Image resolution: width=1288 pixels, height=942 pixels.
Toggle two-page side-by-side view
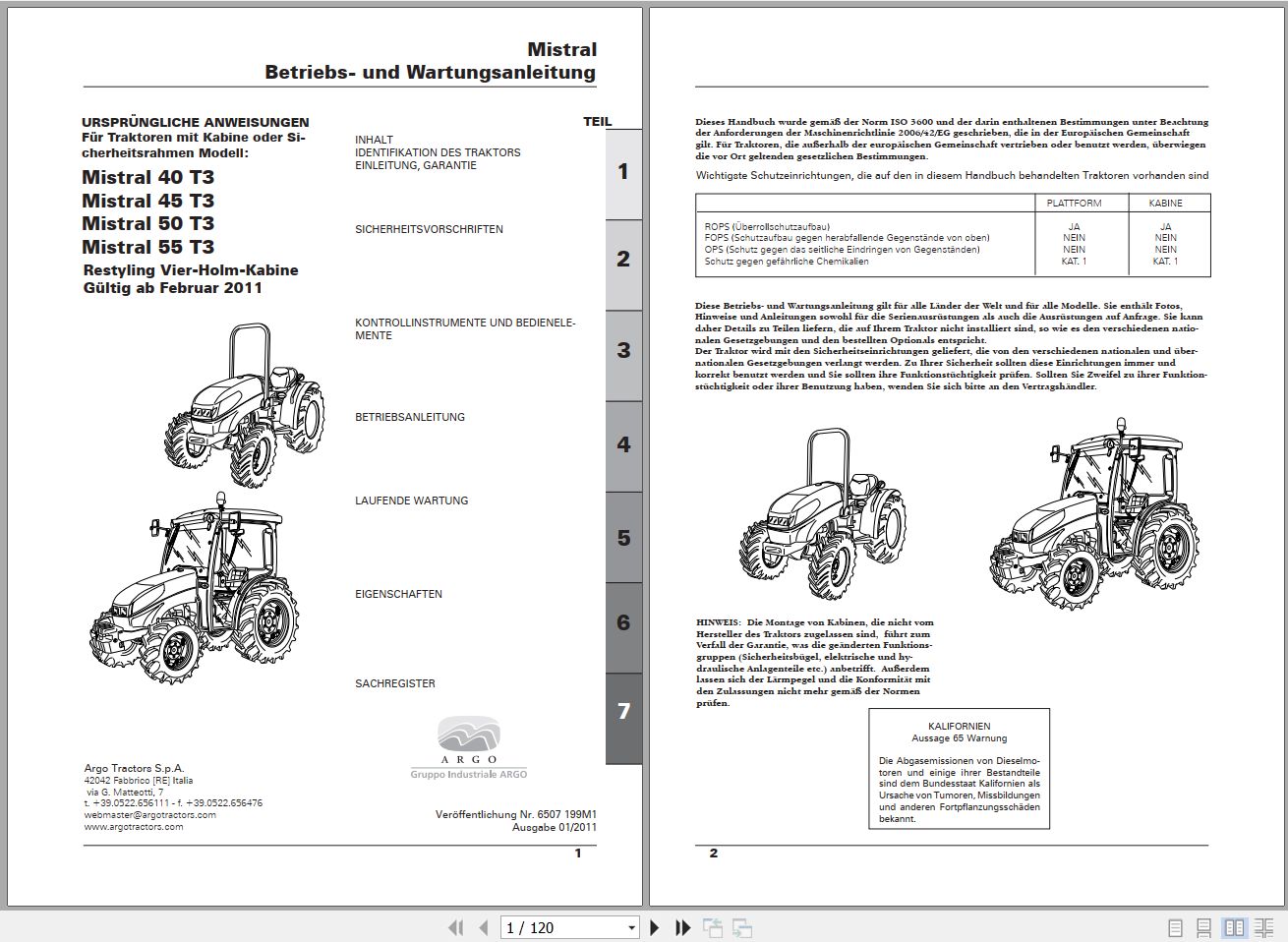[x=1234, y=927]
